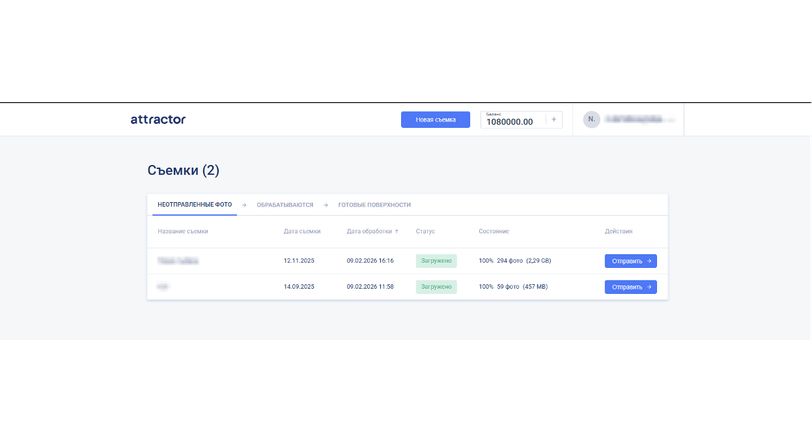Open the first shoot by its blurred name

(178, 261)
